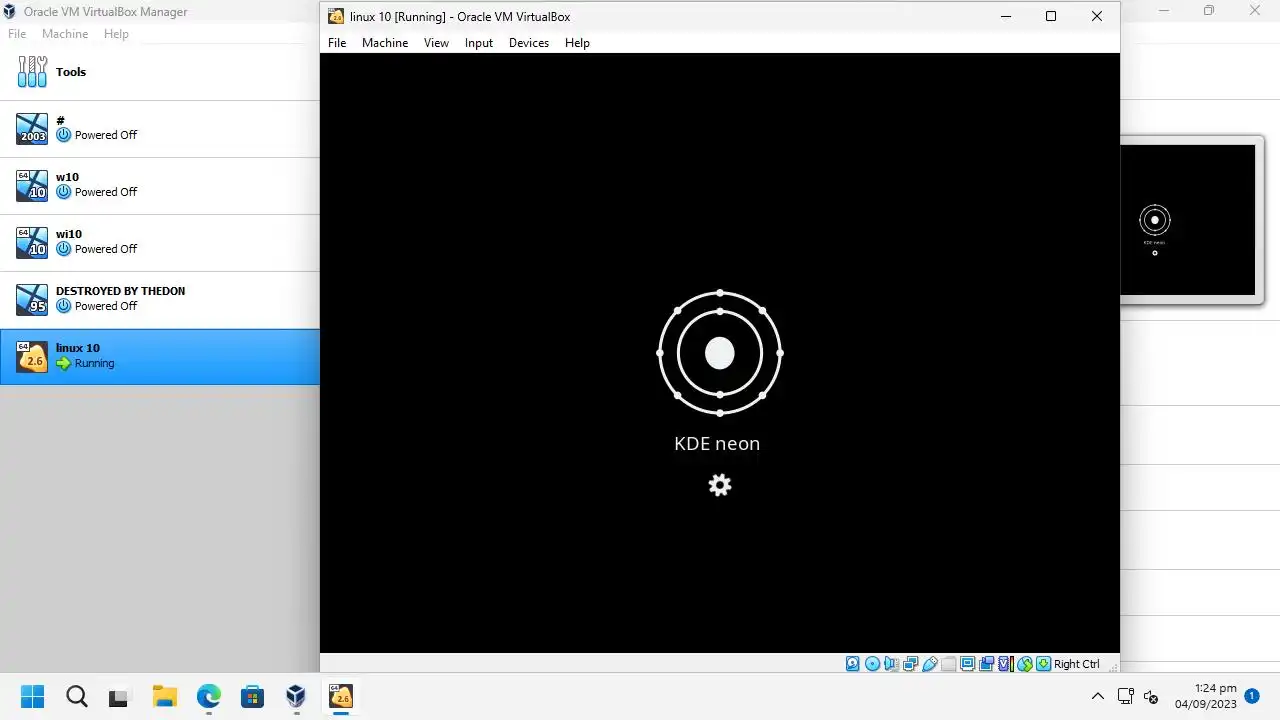Click the Linux 2.6 icon beside linux 10
Viewport: 1280px width, 720px height.
[33, 356]
